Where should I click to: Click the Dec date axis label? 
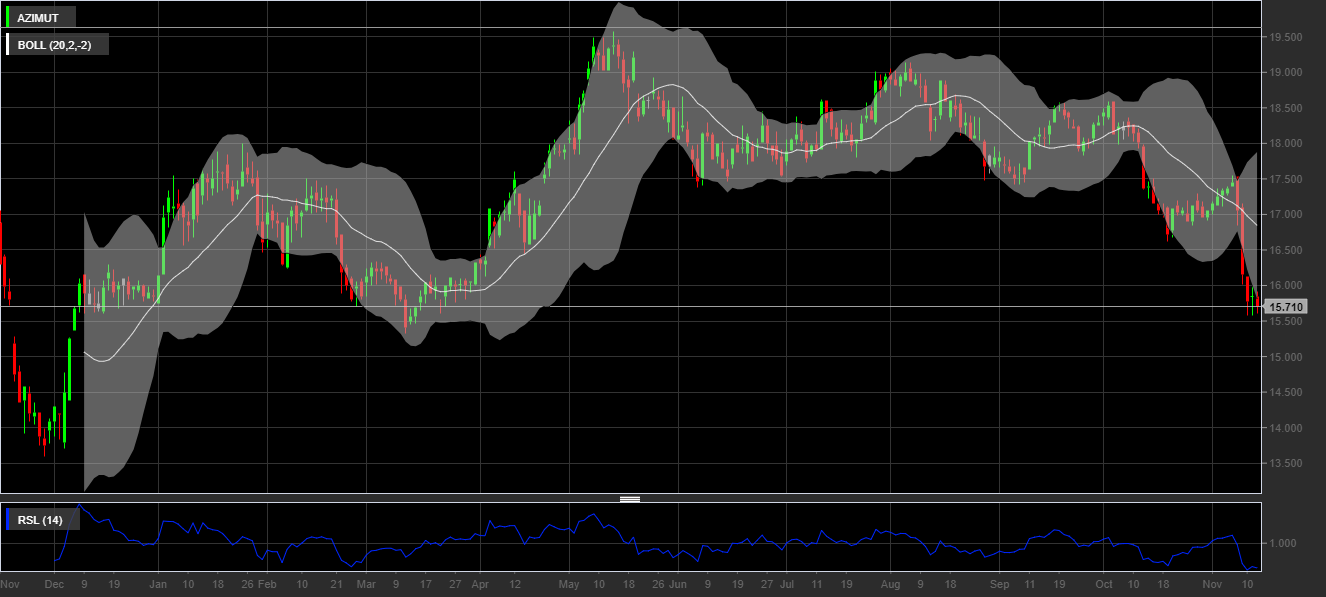click(x=55, y=583)
